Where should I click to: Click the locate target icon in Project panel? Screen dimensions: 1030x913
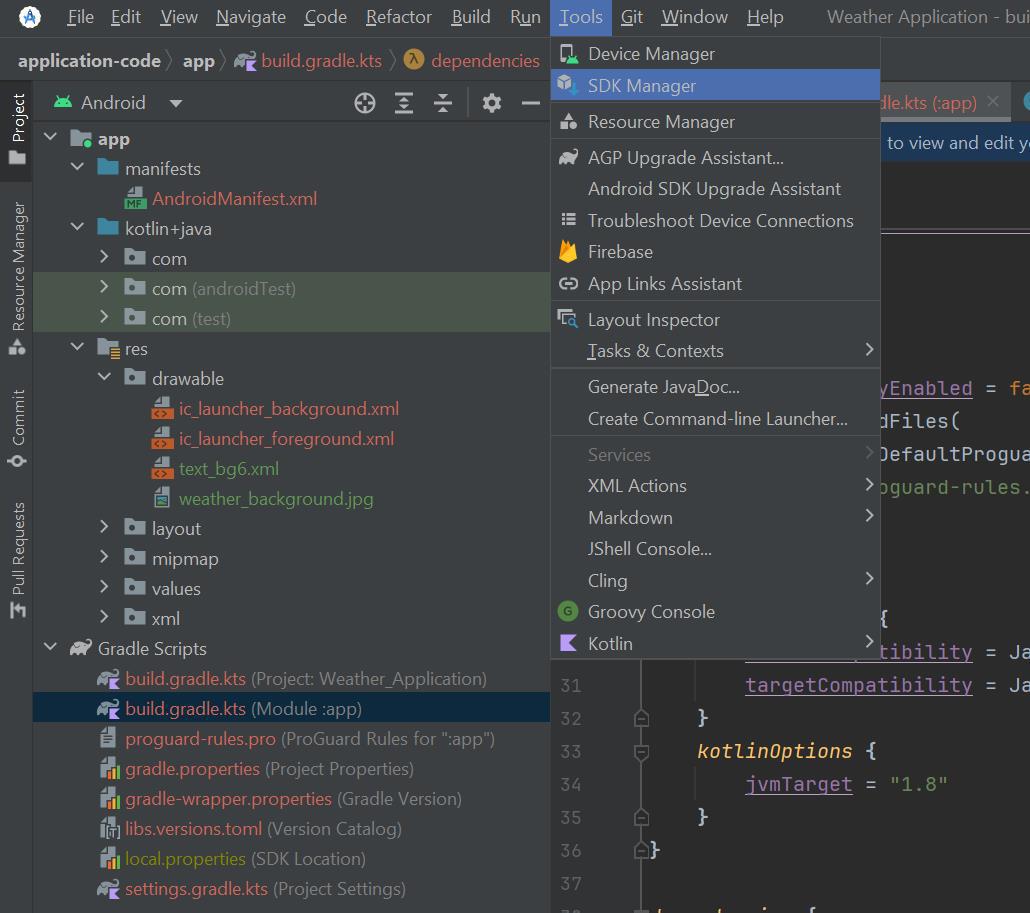[x=365, y=103]
